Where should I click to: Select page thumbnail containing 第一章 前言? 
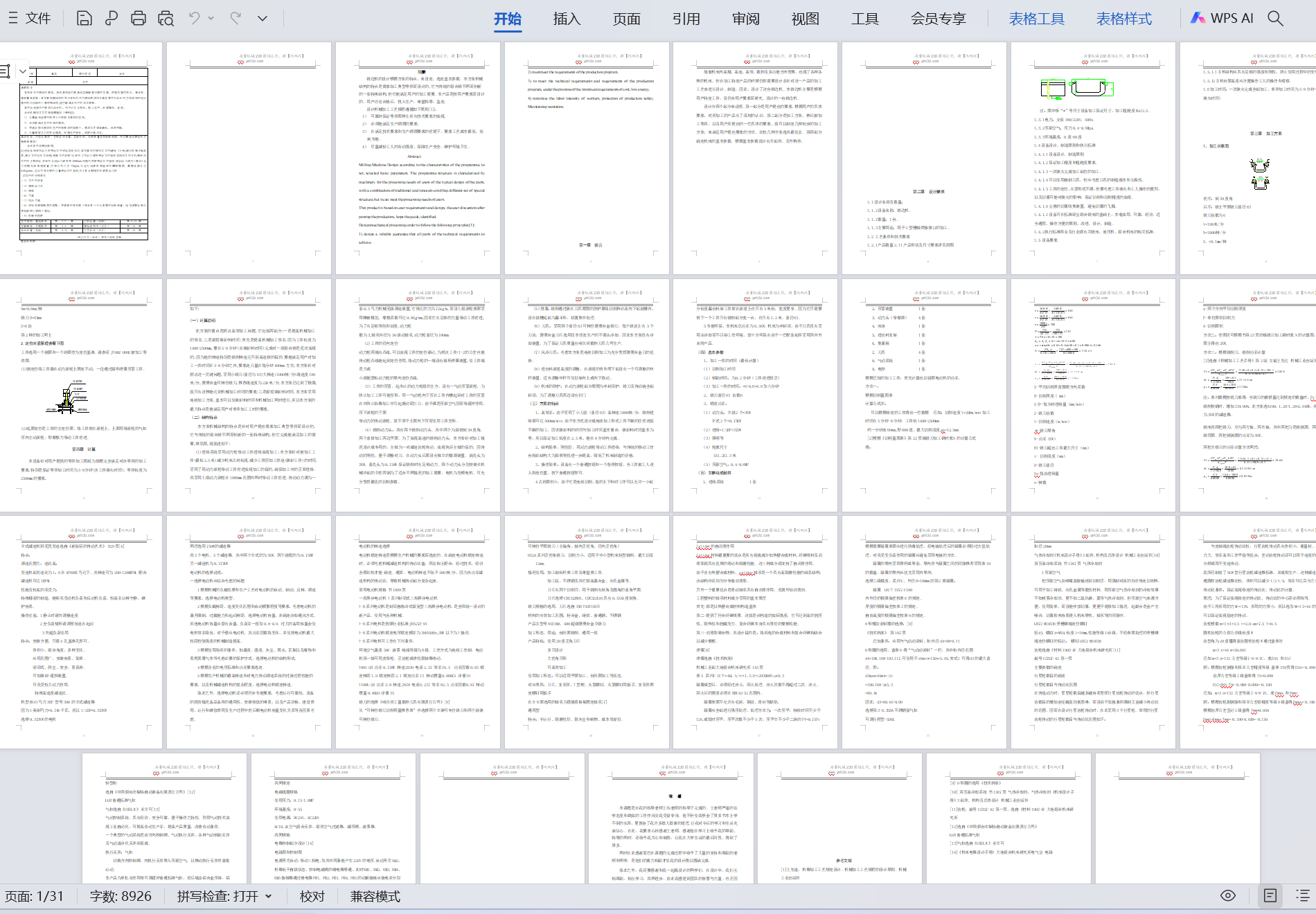pyautogui.click(x=587, y=158)
